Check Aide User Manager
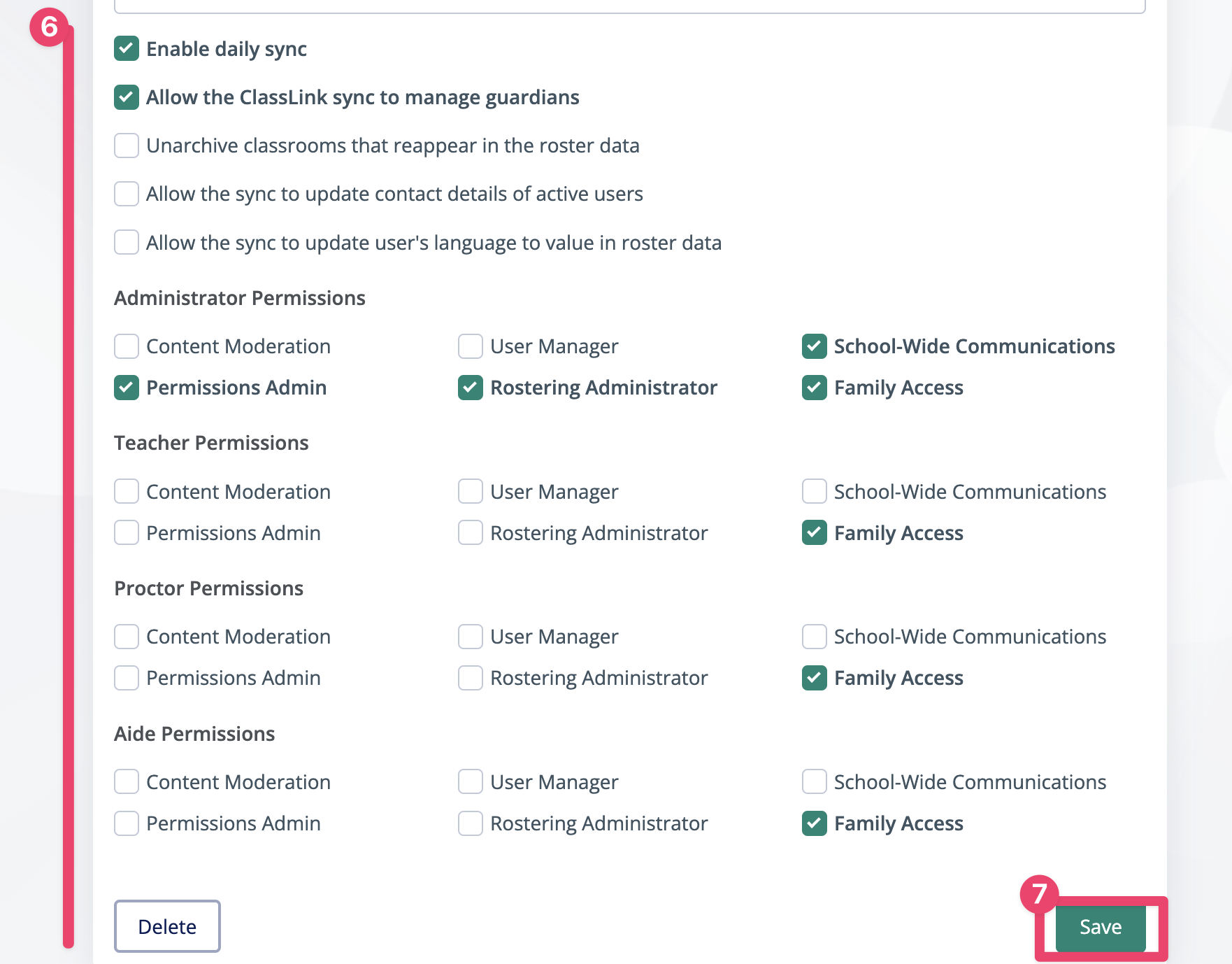Viewport: 1232px width, 964px height. (471, 782)
